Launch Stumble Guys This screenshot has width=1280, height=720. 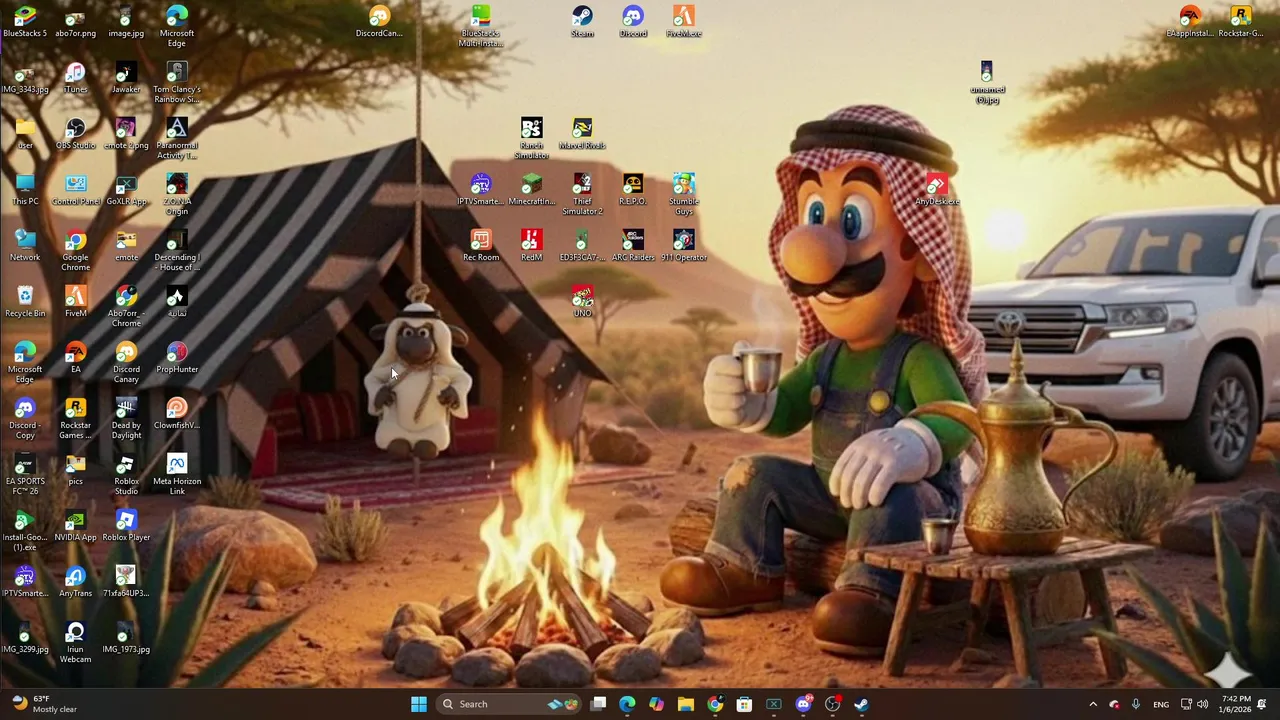pyautogui.click(x=684, y=195)
